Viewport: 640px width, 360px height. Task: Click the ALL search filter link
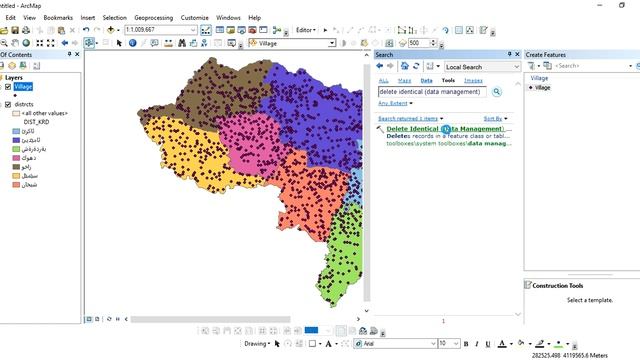point(383,80)
